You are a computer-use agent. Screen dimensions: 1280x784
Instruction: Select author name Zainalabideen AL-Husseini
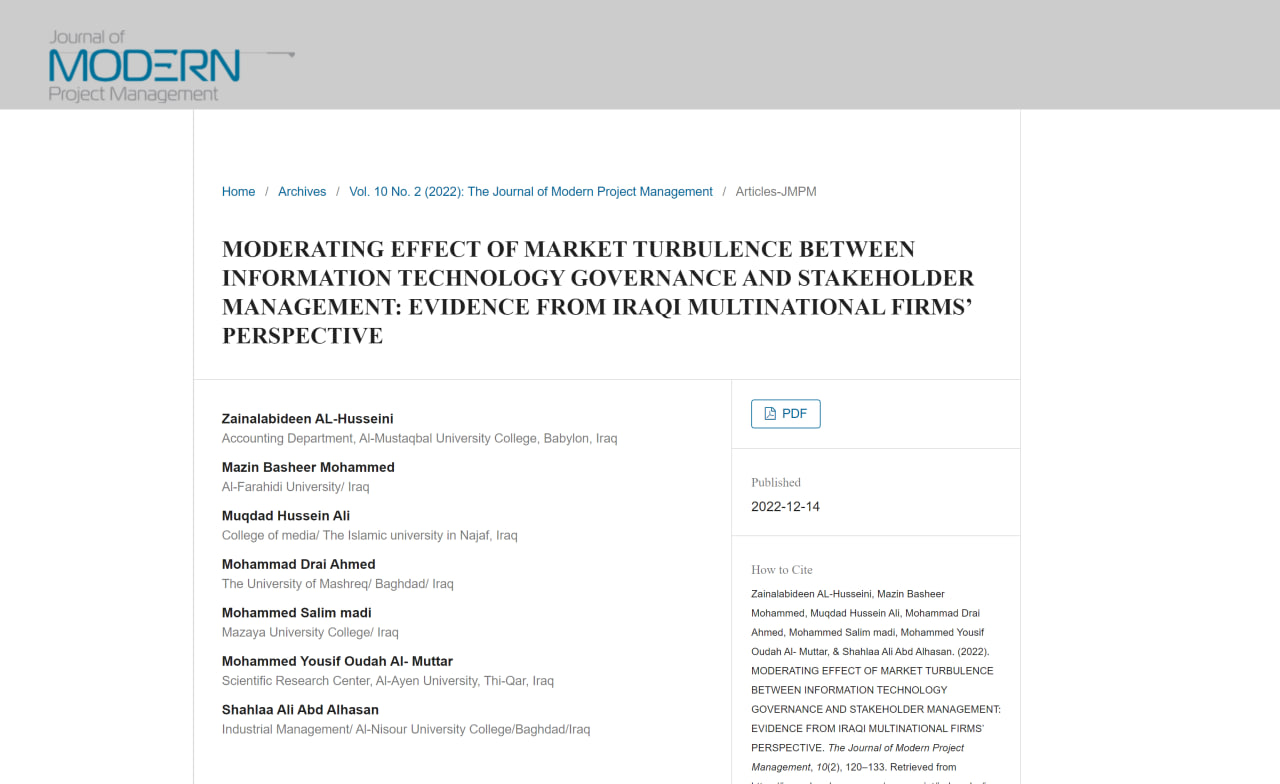[307, 419]
